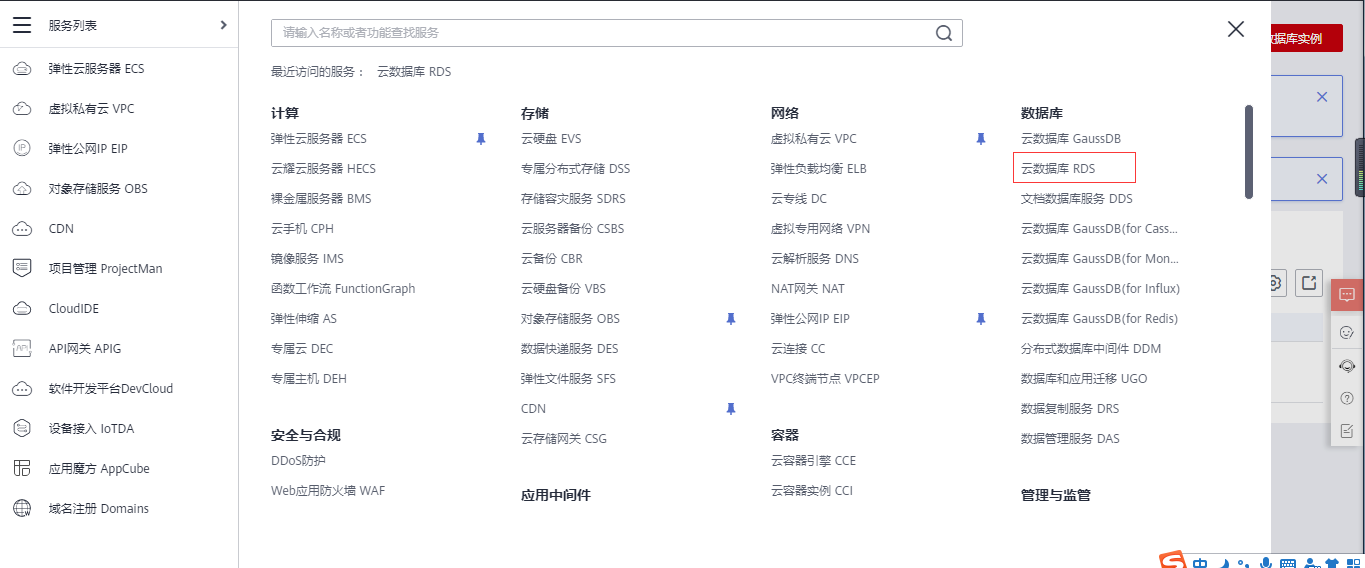
Task: Unpin 弹性公网IP EIP in the 网络 list
Action: pos(981,319)
